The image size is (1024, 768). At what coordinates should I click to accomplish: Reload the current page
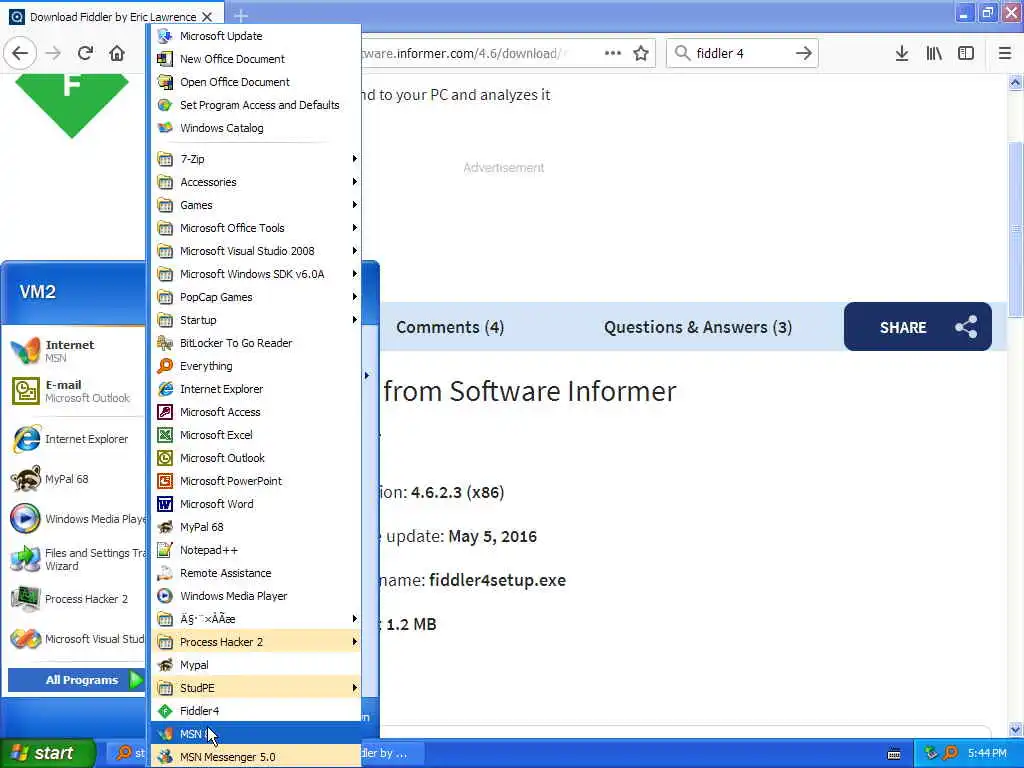coord(85,53)
